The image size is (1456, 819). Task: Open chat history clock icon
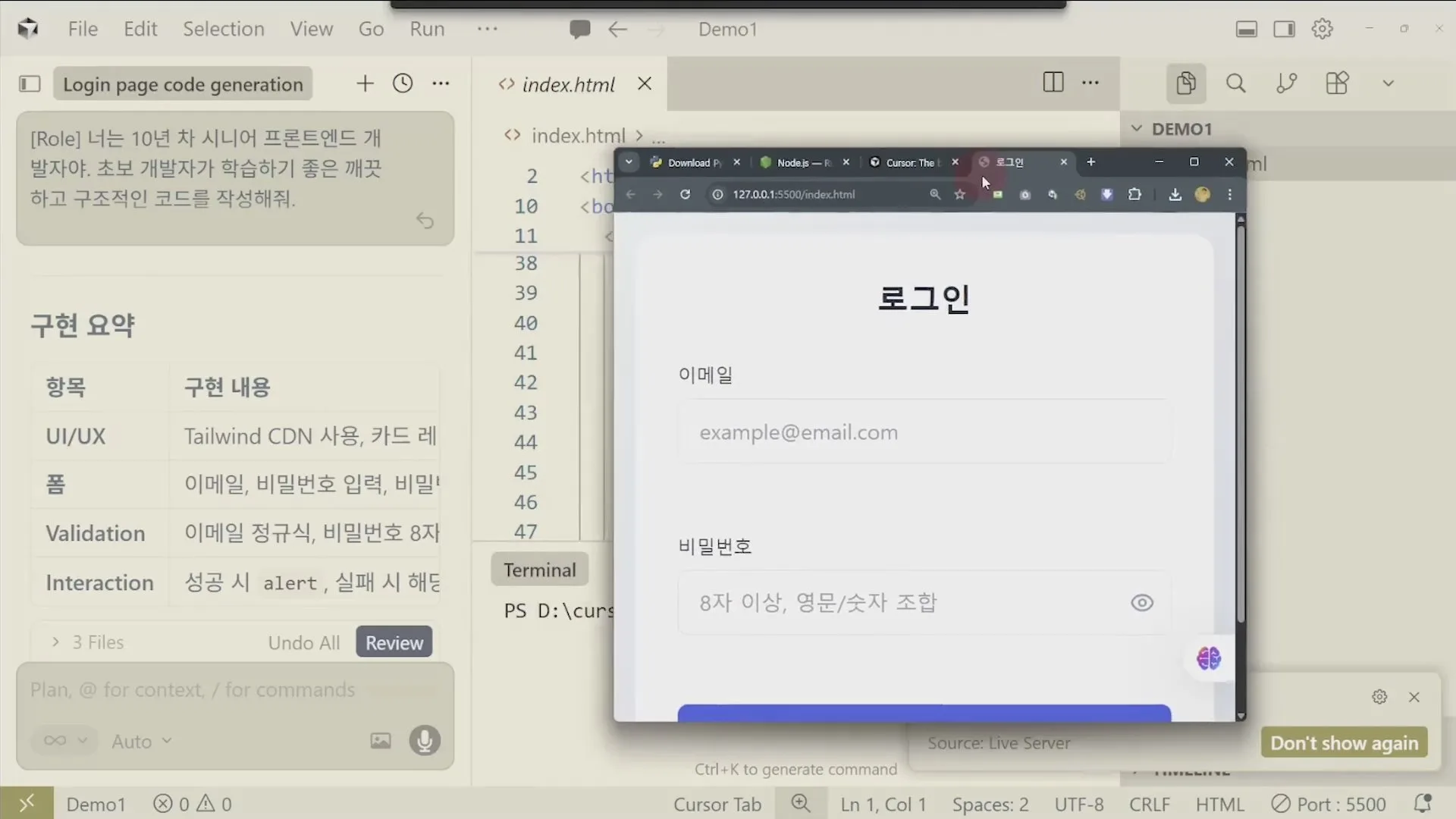403,83
